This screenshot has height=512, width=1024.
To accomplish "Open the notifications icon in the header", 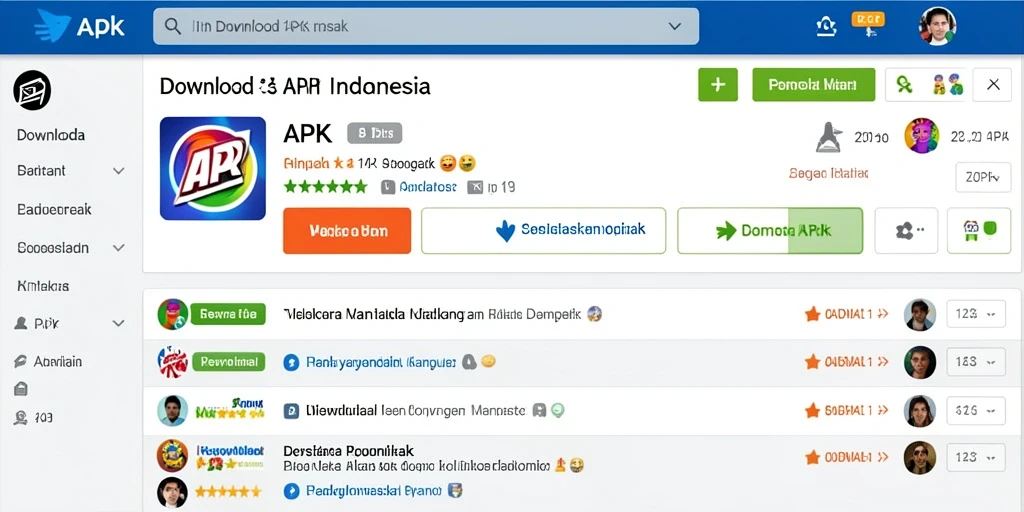I will pyautogui.click(x=826, y=27).
